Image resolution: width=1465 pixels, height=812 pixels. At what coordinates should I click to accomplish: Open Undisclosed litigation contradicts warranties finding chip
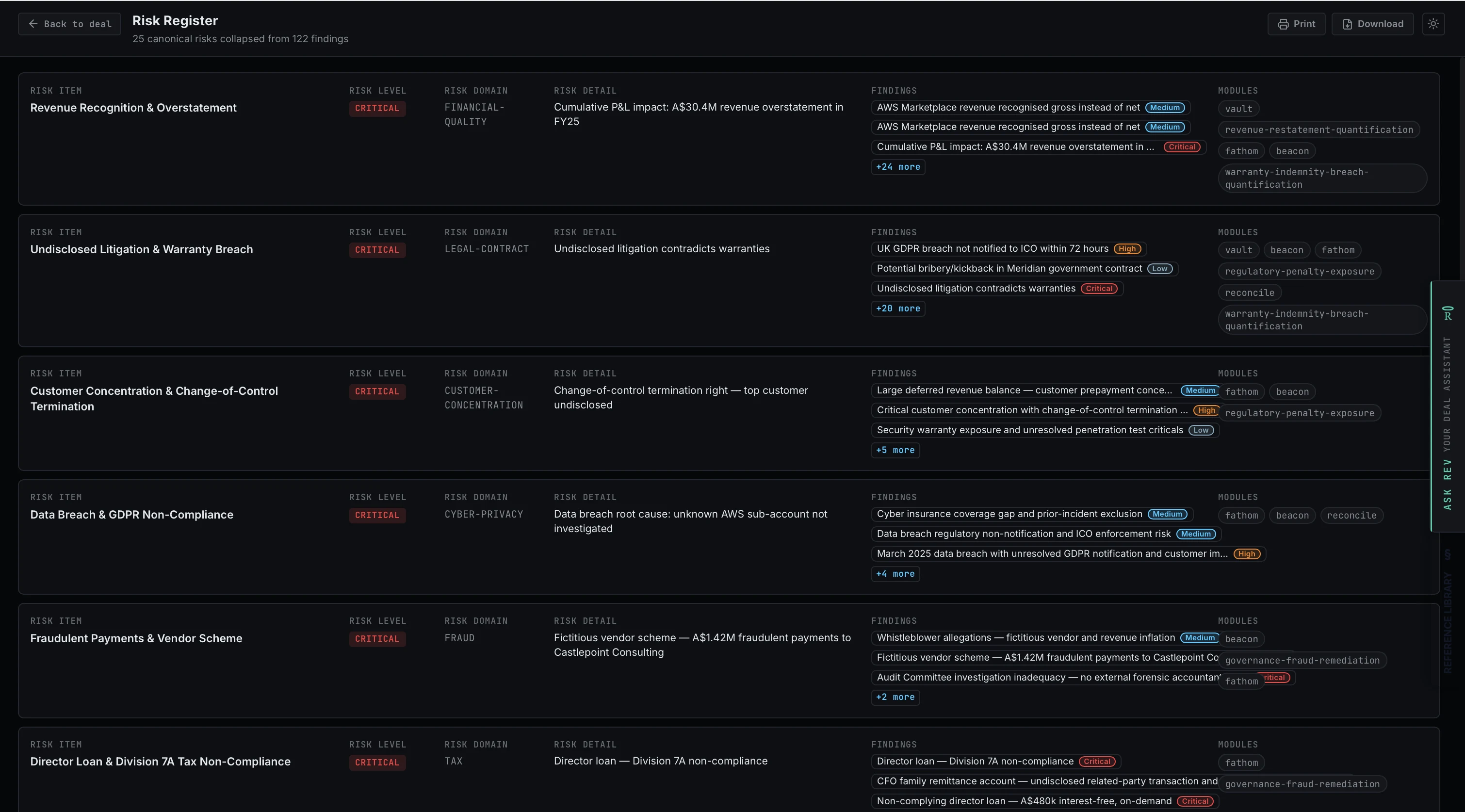coord(997,288)
